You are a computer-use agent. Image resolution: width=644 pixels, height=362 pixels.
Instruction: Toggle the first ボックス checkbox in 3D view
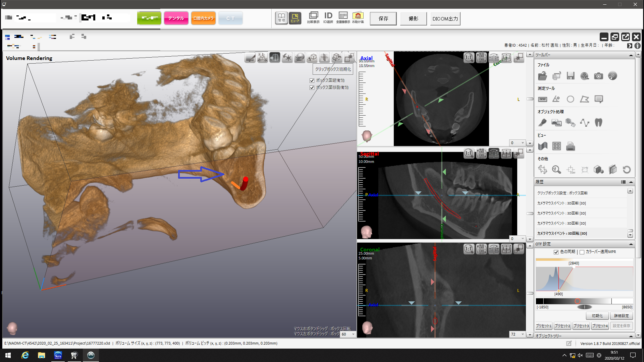click(312, 81)
